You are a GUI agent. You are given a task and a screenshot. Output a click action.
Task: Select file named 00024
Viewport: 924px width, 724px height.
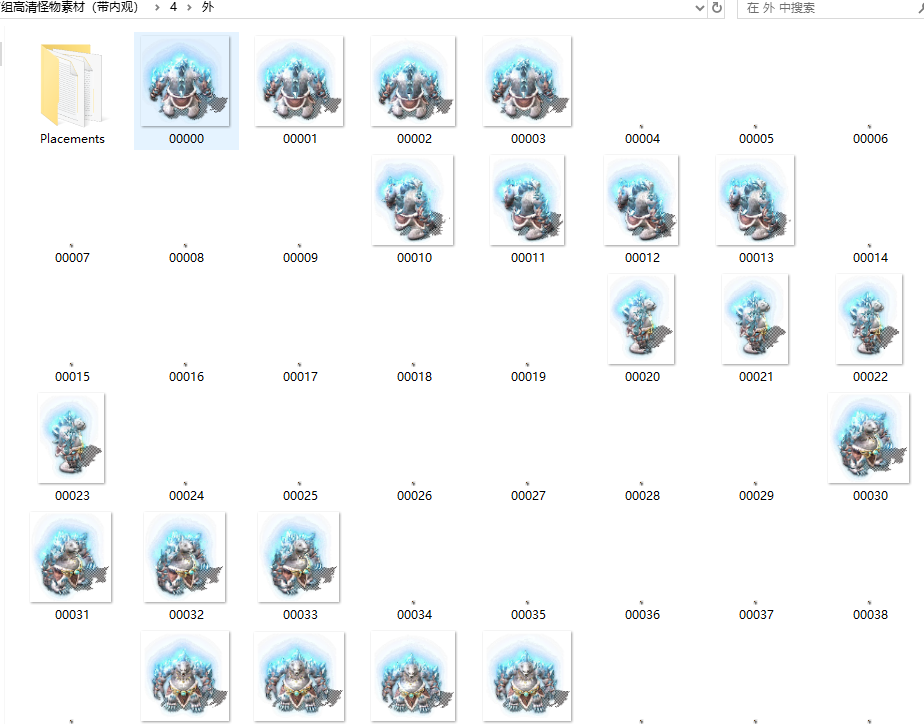click(x=186, y=495)
